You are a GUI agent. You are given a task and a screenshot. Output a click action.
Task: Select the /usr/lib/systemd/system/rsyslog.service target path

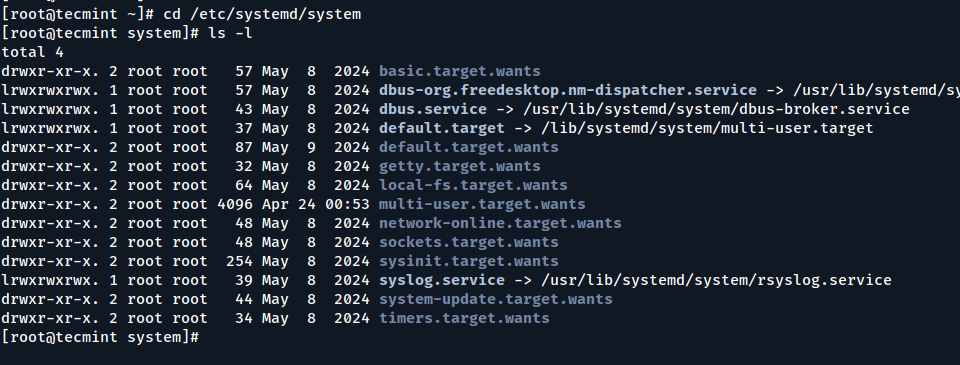(716, 280)
